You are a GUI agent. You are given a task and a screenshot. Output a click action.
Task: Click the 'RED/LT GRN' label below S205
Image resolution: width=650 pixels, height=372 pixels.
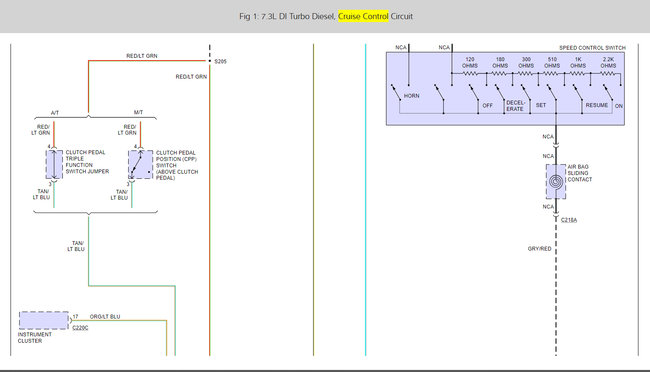click(191, 77)
